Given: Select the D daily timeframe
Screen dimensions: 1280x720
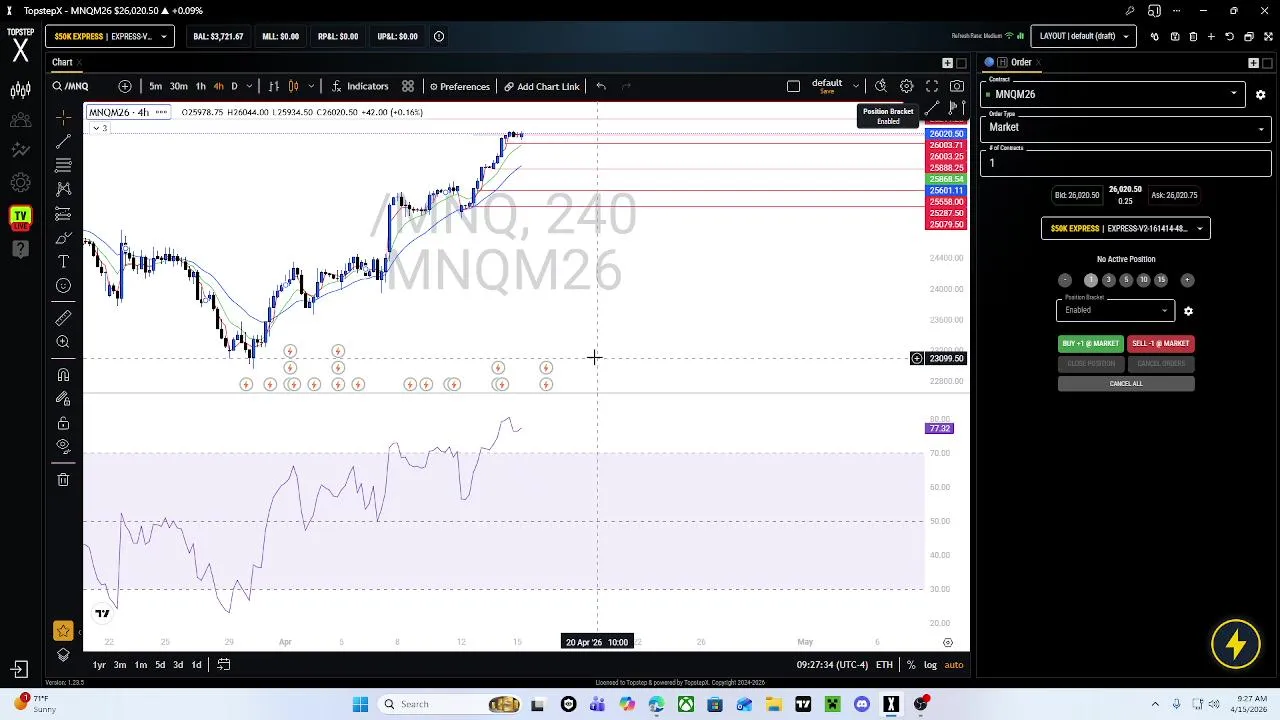Looking at the screenshot, I should 234,86.
